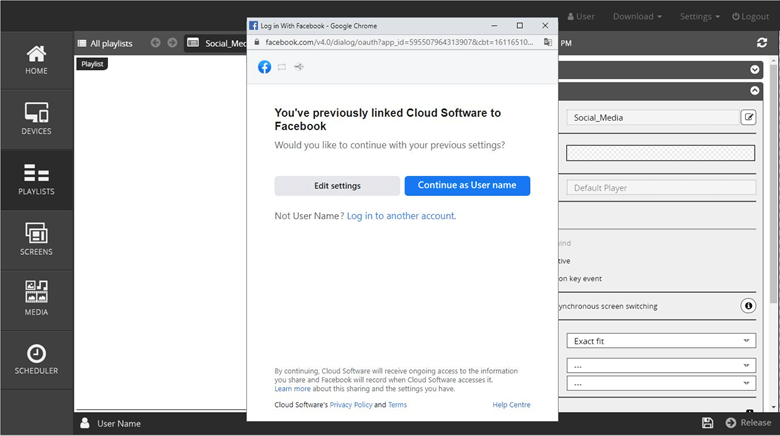Open the Screens section
Viewport: 780px width, 436px height.
tap(36, 240)
